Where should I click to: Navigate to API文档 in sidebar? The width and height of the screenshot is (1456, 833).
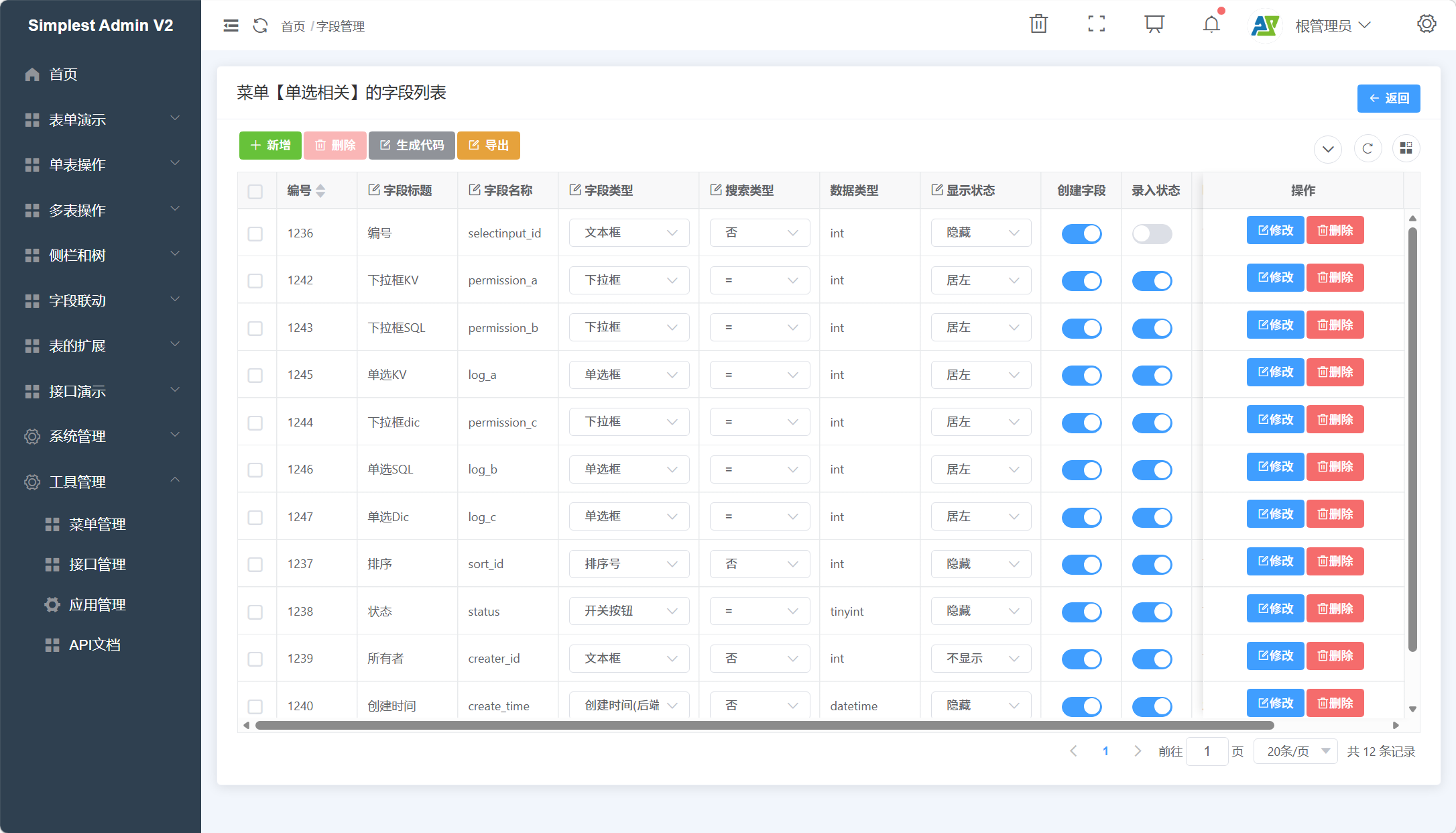[95, 645]
